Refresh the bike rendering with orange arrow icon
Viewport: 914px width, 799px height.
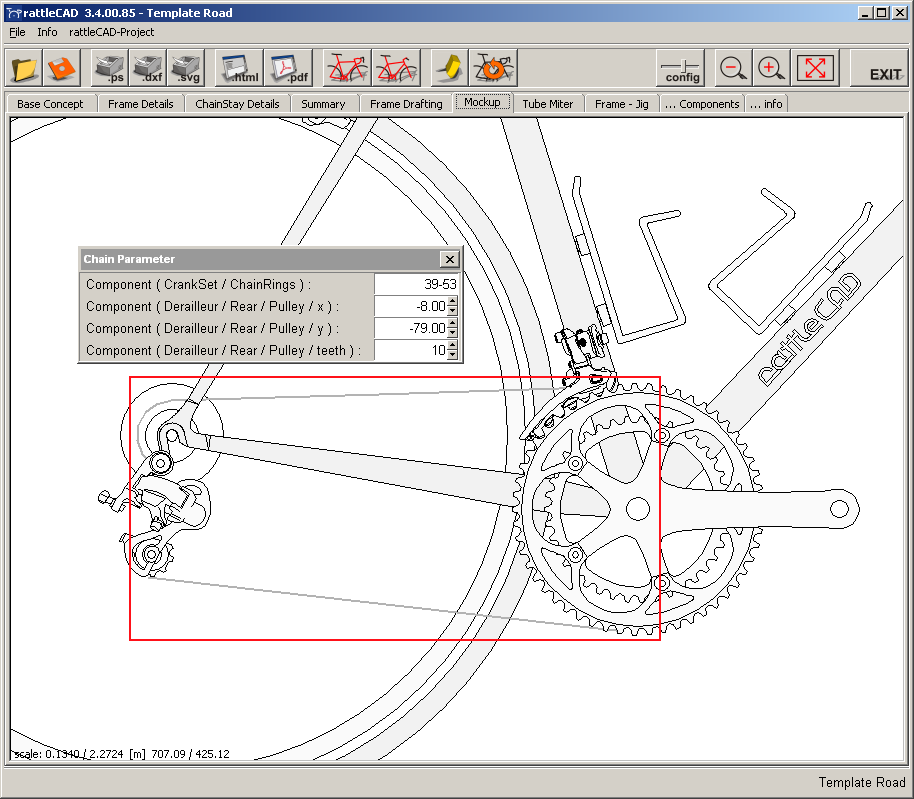pos(493,68)
